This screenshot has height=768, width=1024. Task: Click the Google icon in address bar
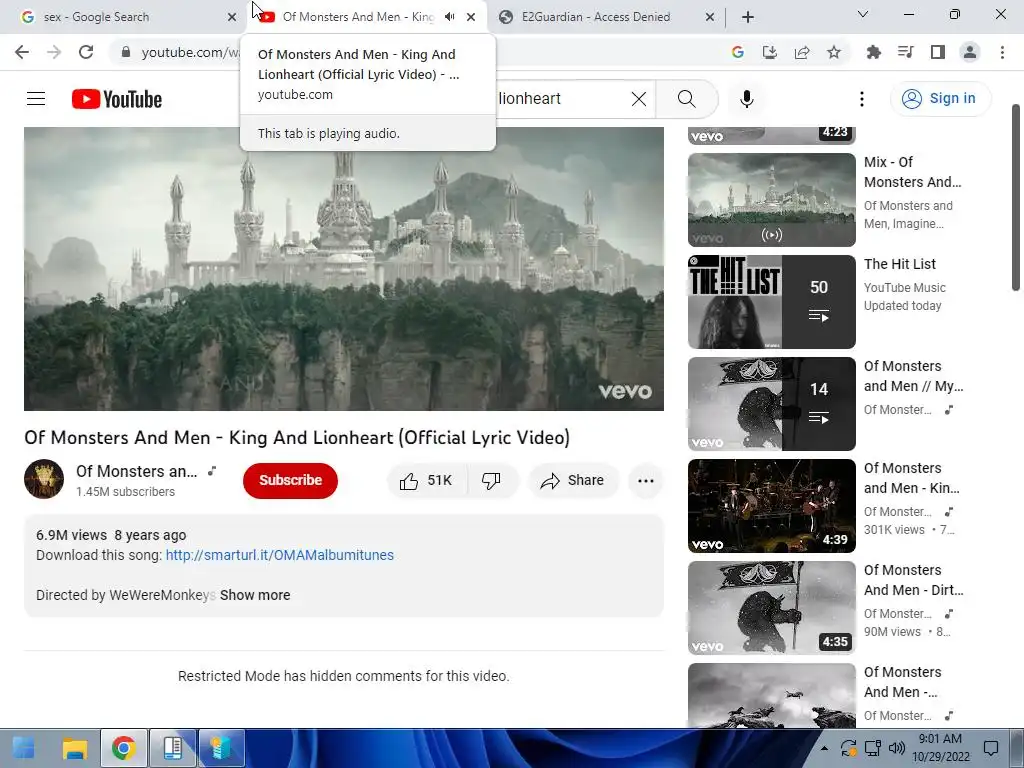pyautogui.click(x=738, y=52)
